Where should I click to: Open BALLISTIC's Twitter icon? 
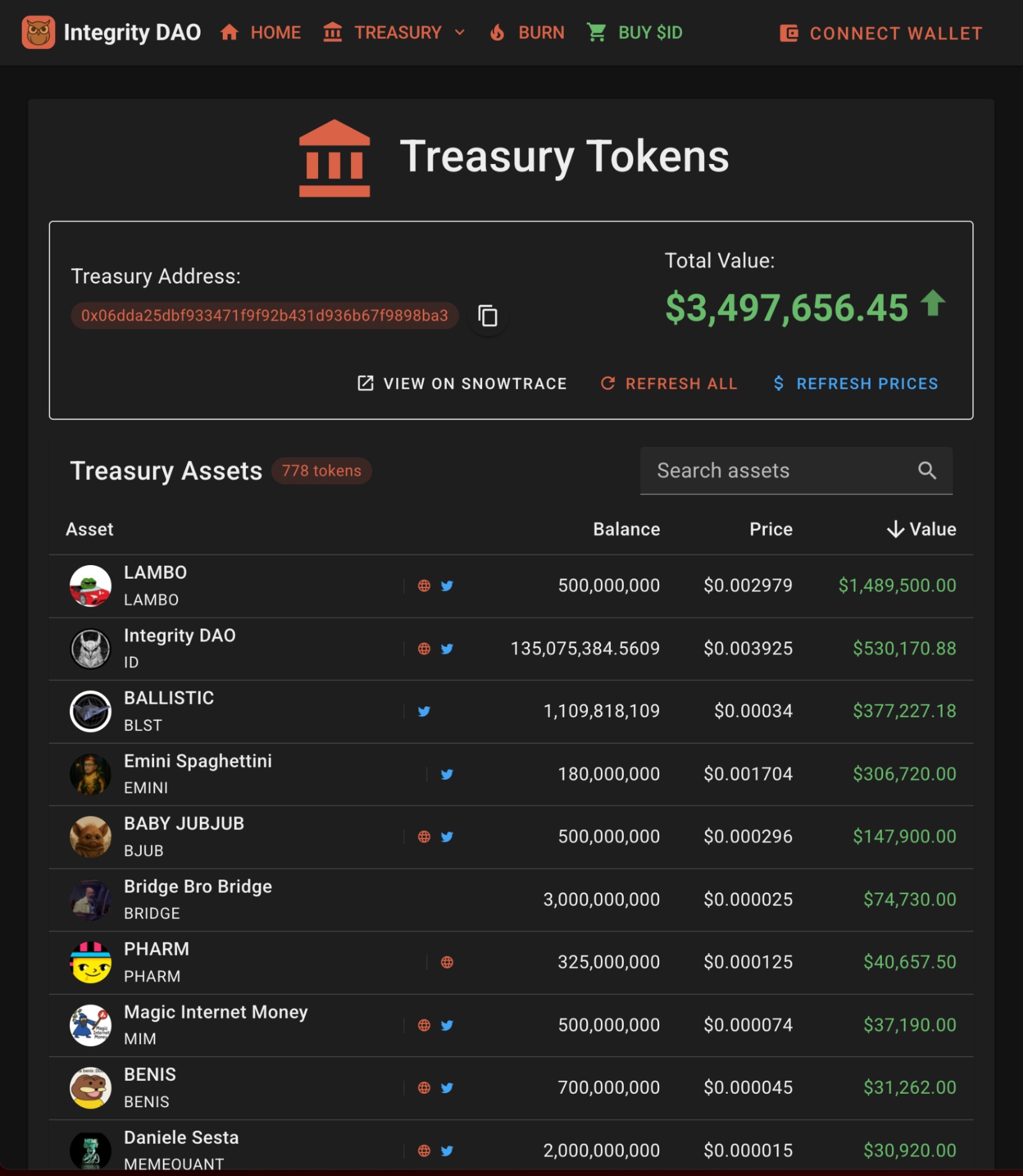[424, 711]
